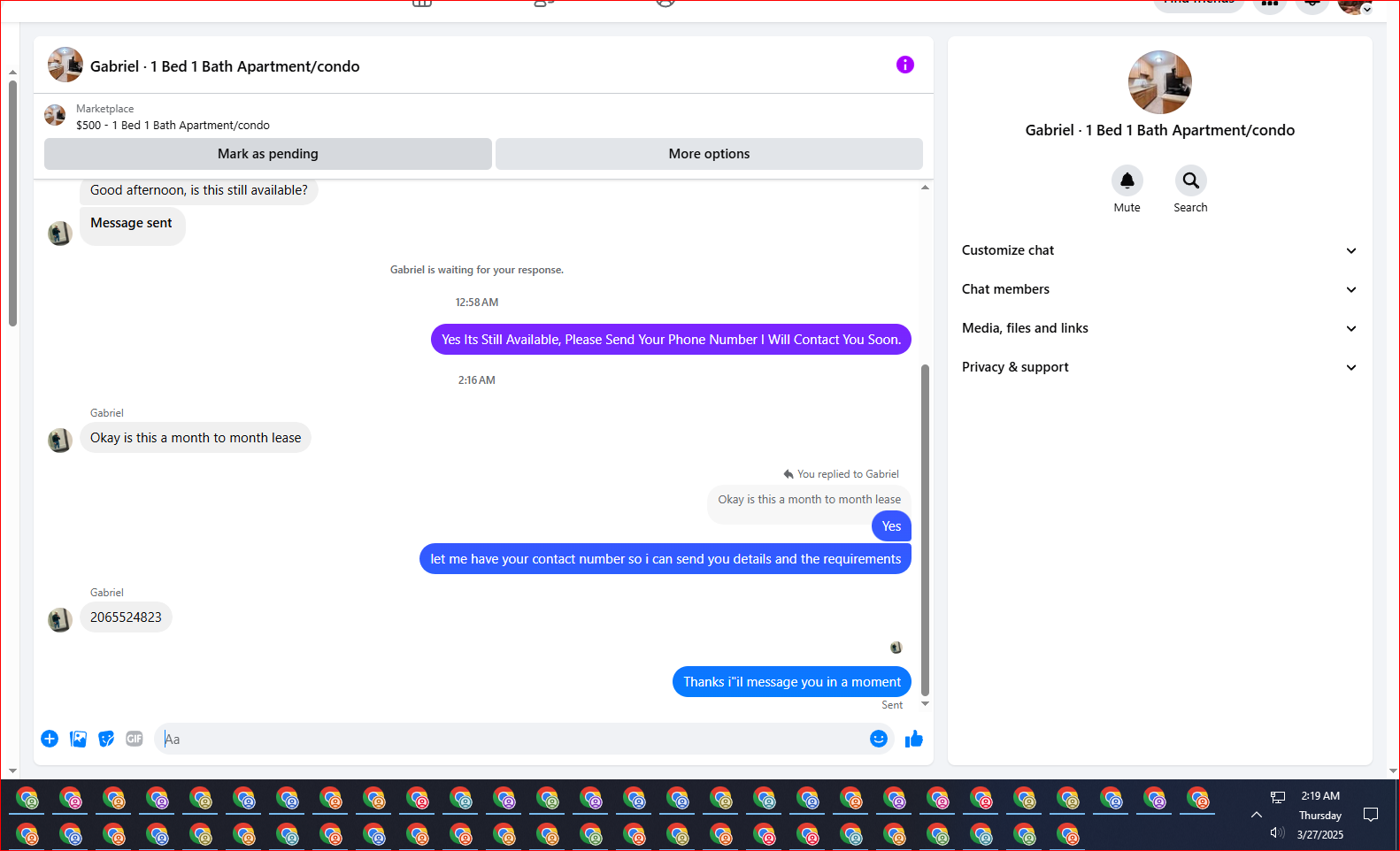This screenshot has height=851, width=1400.
Task: Open more actions plus icon
Action: pyautogui.click(x=50, y=739)
